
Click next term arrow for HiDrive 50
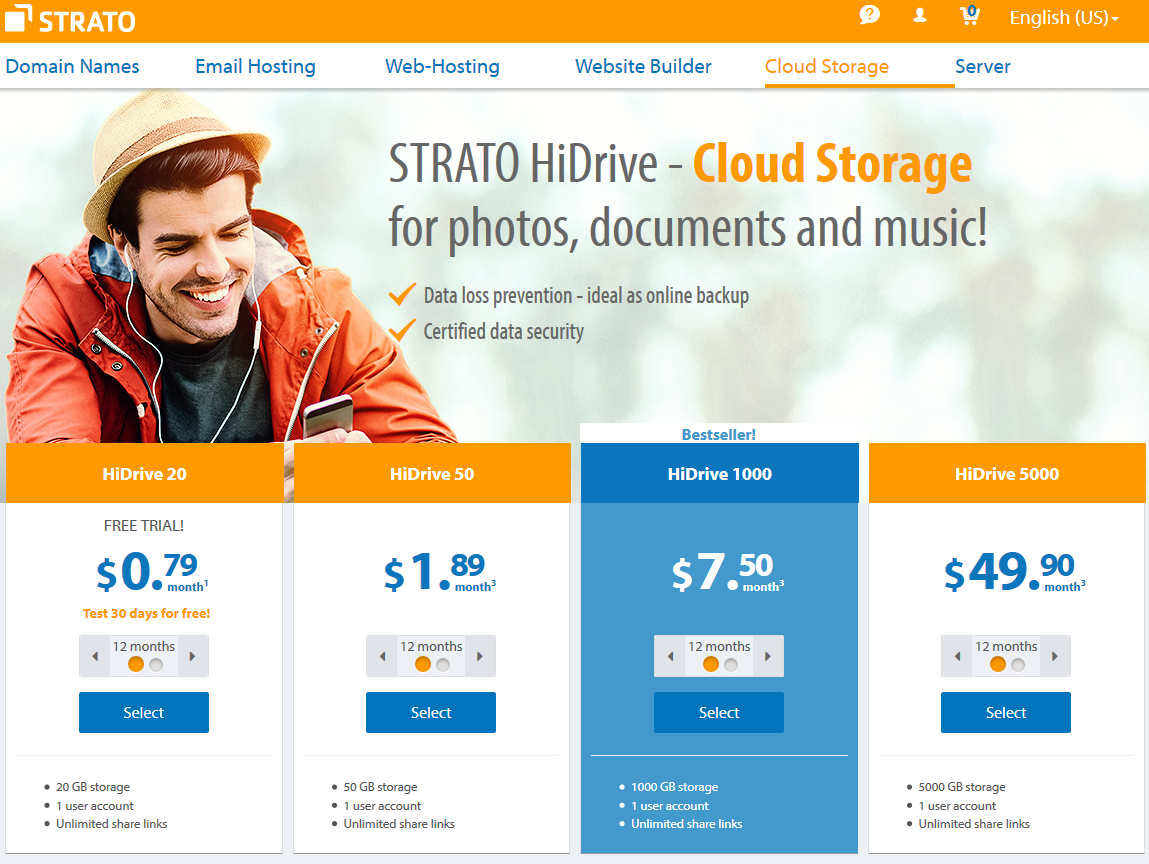coord(480,656)
